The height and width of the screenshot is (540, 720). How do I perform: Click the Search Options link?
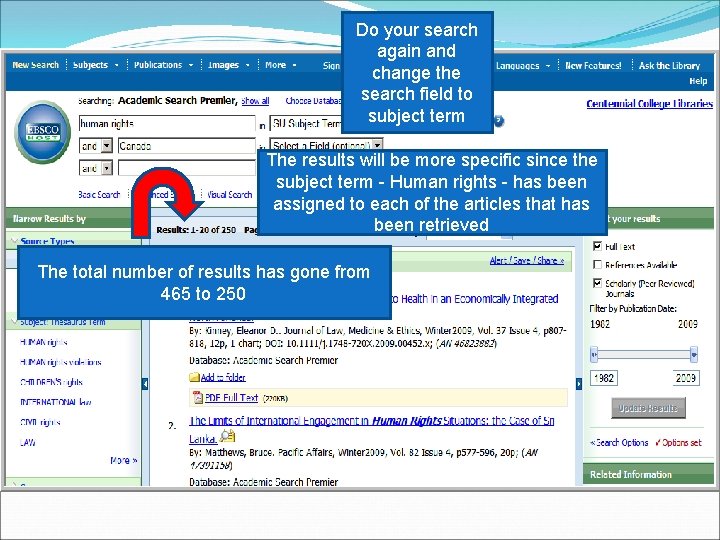pos(619,443)
